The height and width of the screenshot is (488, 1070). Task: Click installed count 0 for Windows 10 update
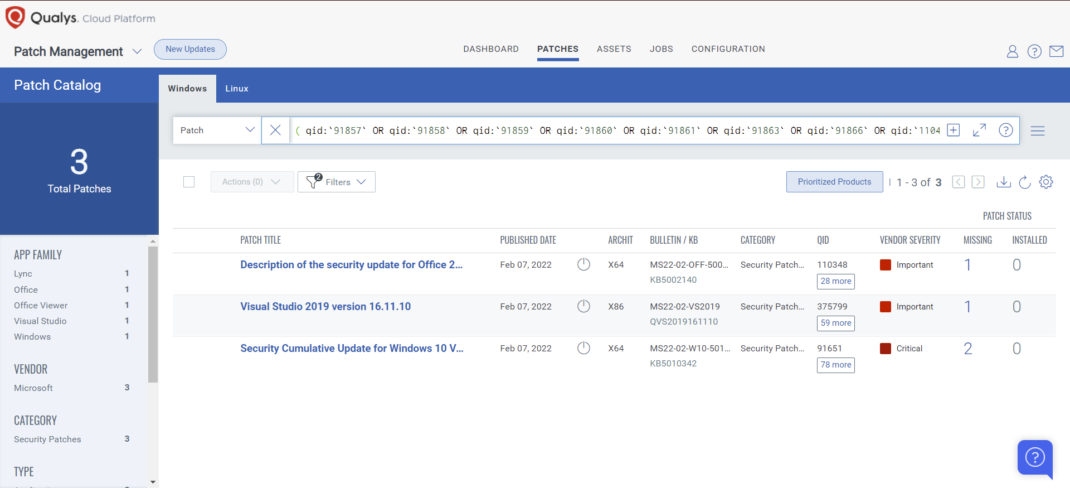[x=1016, y=349]
